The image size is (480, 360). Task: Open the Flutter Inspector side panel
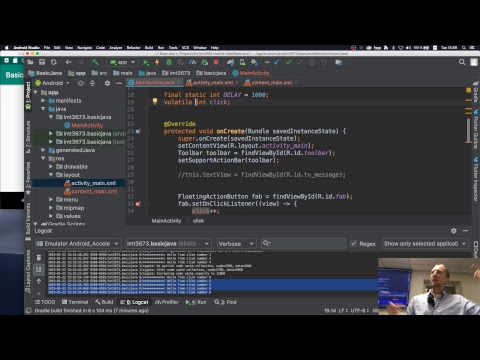coord(476,179)
